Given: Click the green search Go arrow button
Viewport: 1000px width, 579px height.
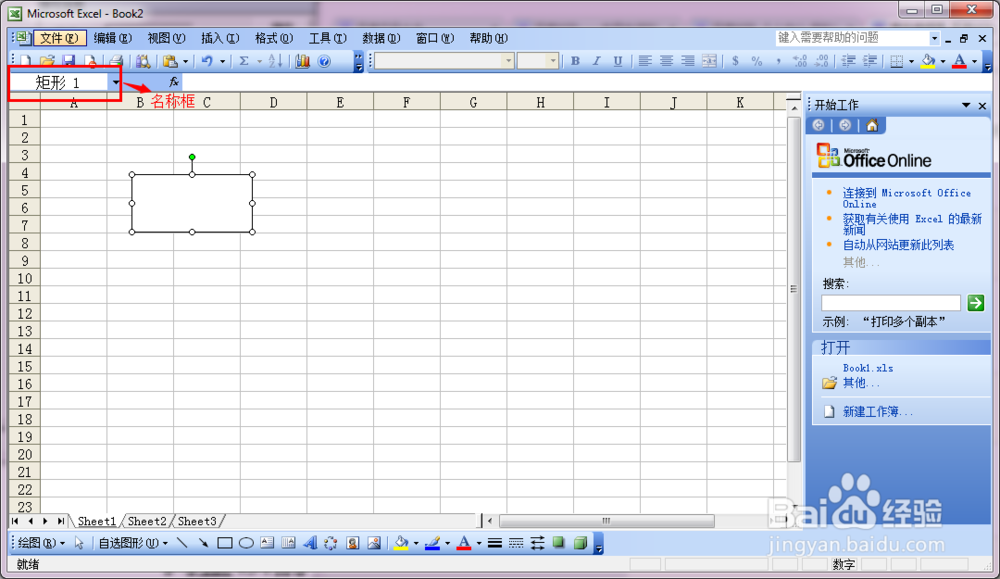Looking at the screenshot, I should point(976,303).
